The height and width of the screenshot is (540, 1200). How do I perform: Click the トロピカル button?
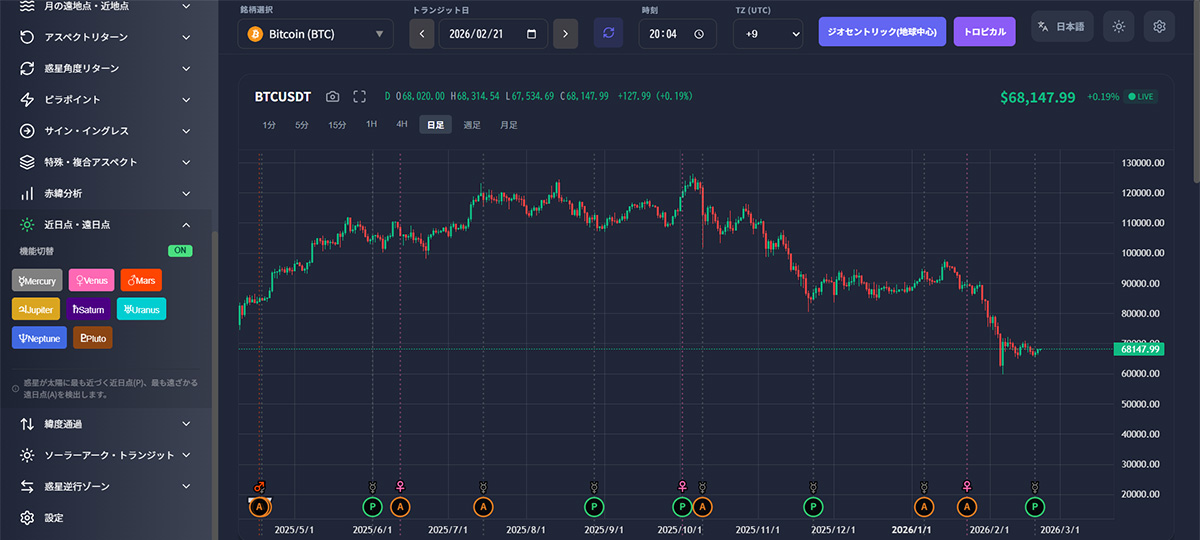pos(984,31)
